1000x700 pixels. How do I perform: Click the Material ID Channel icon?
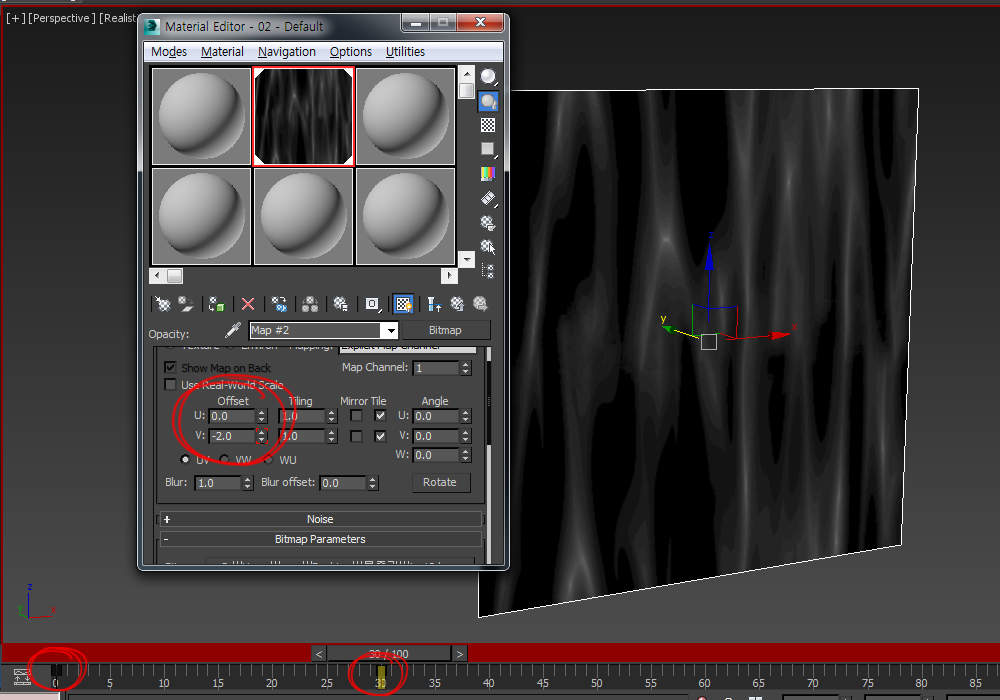373,304
